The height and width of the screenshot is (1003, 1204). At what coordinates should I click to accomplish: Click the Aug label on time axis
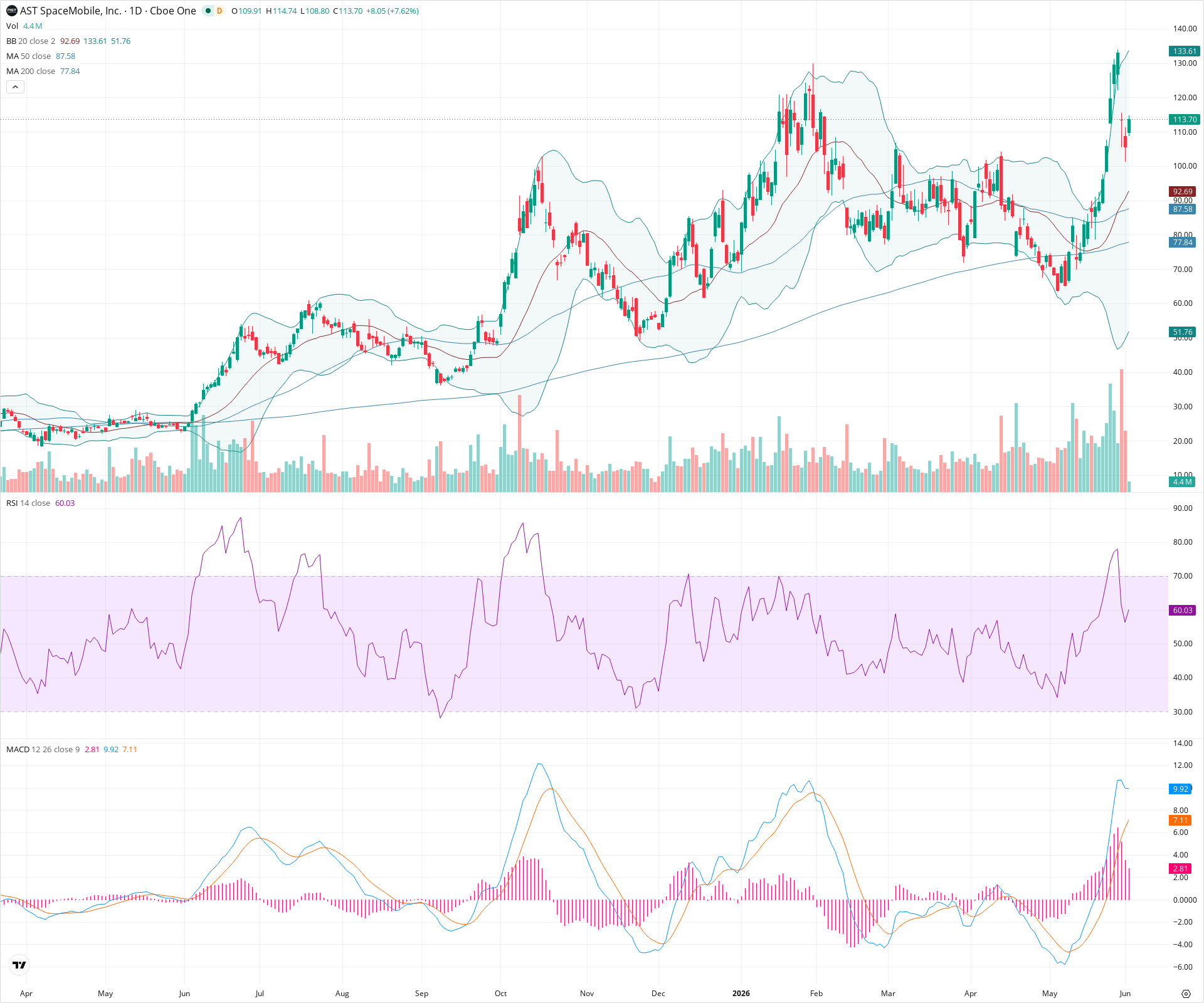342,994
